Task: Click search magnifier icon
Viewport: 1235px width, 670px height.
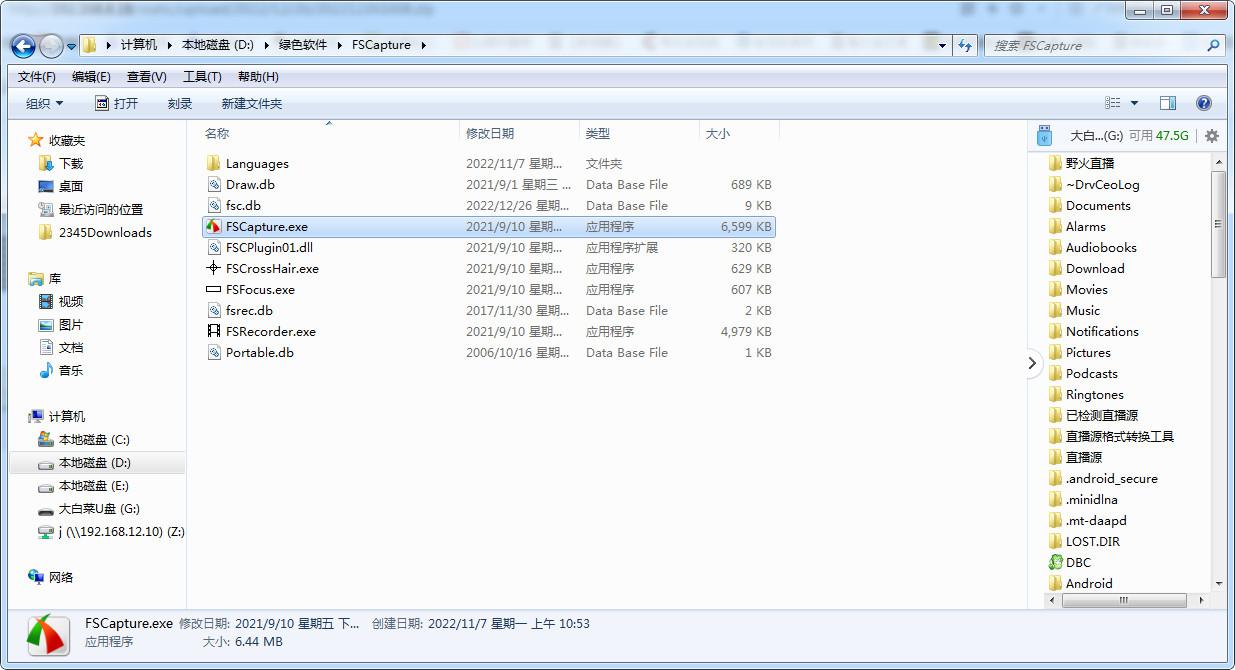Action: click(x=1213, y=46)
